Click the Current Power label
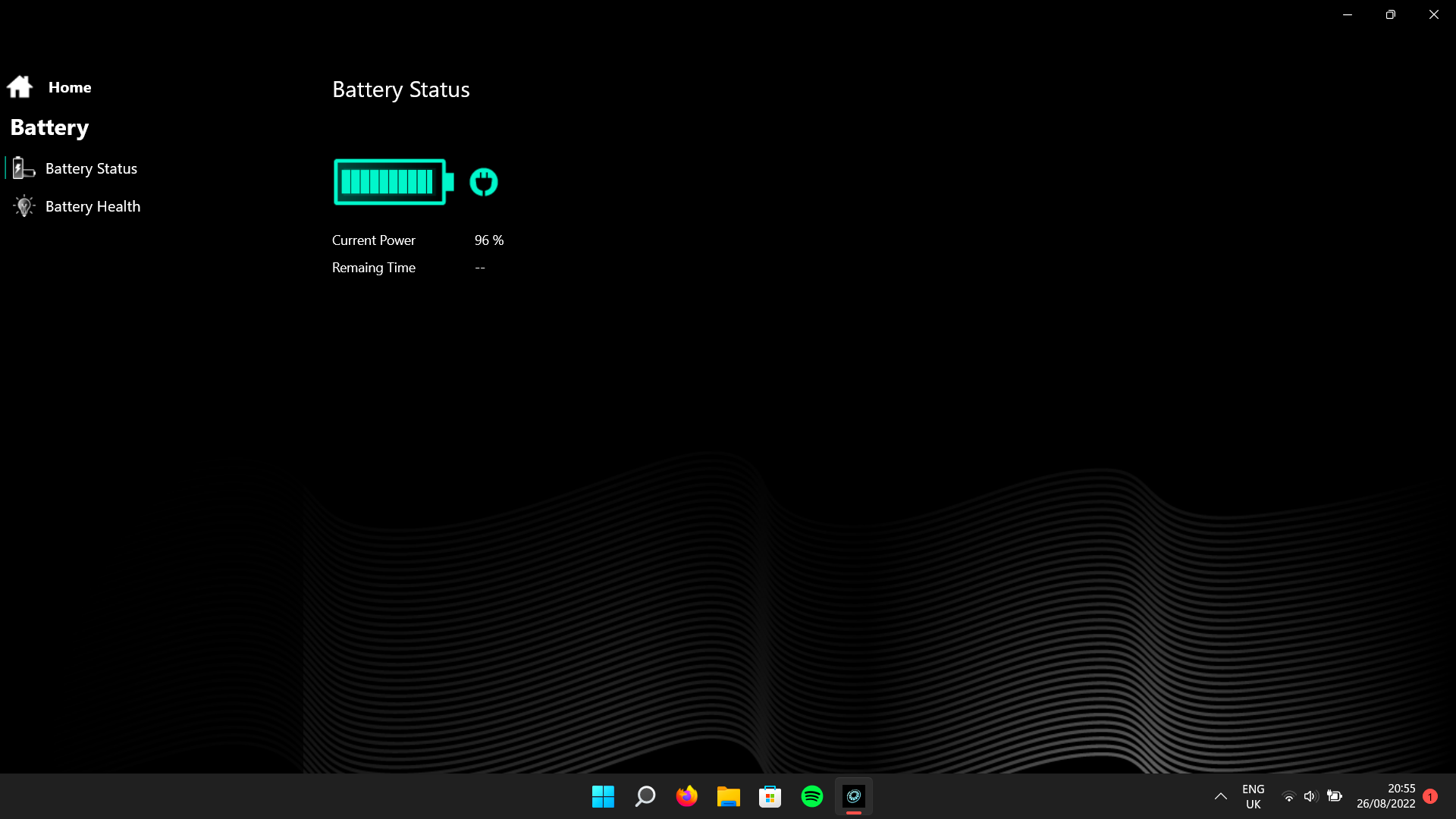Screen dimensions: 1456x819 [x=374, y=240]
